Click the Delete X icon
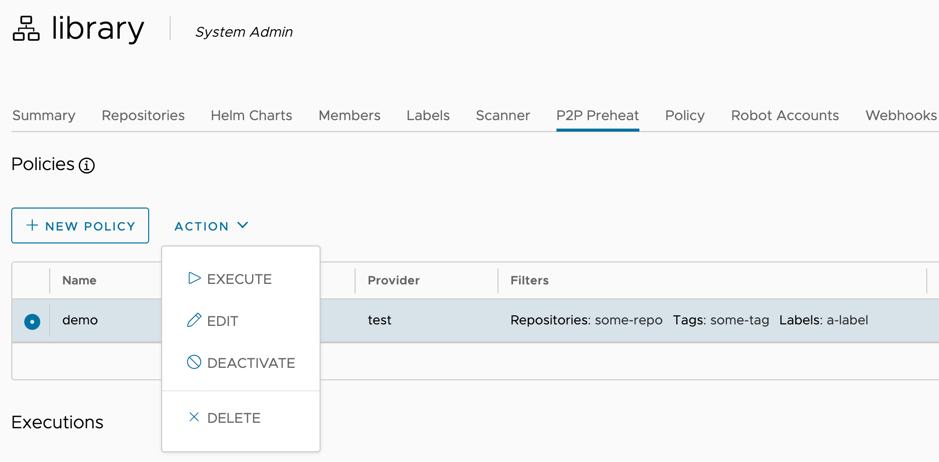Viewport: 939px width, 462px height. coord(194,418)
